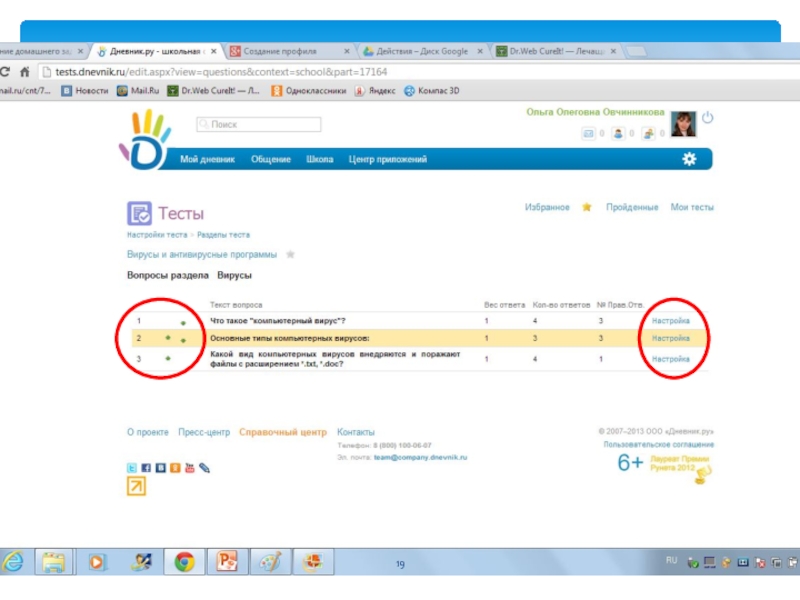The image size is (800, 600).
Task: Open the Facebook icon in the footer
Action: 146,468
